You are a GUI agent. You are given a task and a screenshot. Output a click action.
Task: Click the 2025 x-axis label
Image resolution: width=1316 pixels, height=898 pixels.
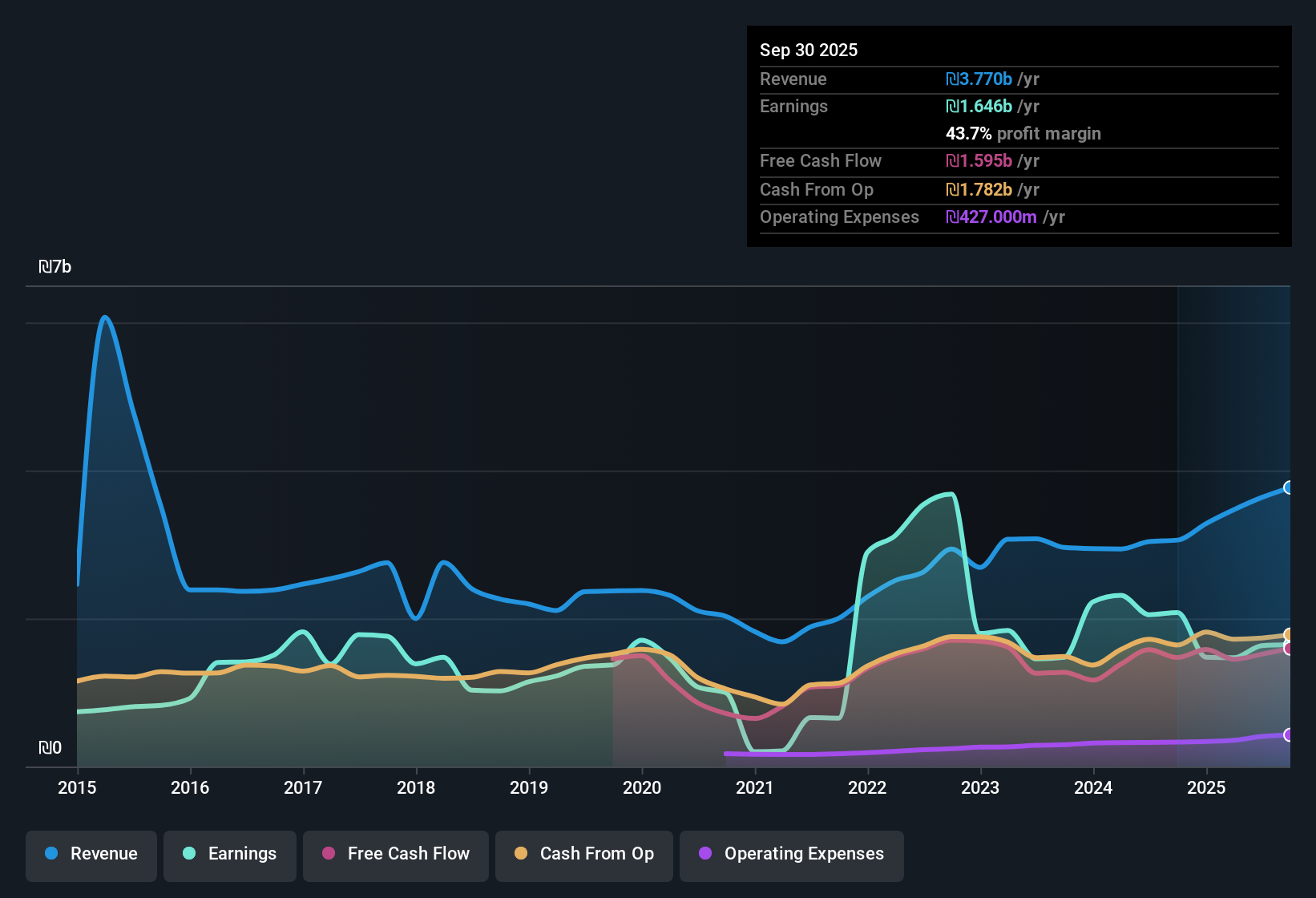[x=1206, y=788]
